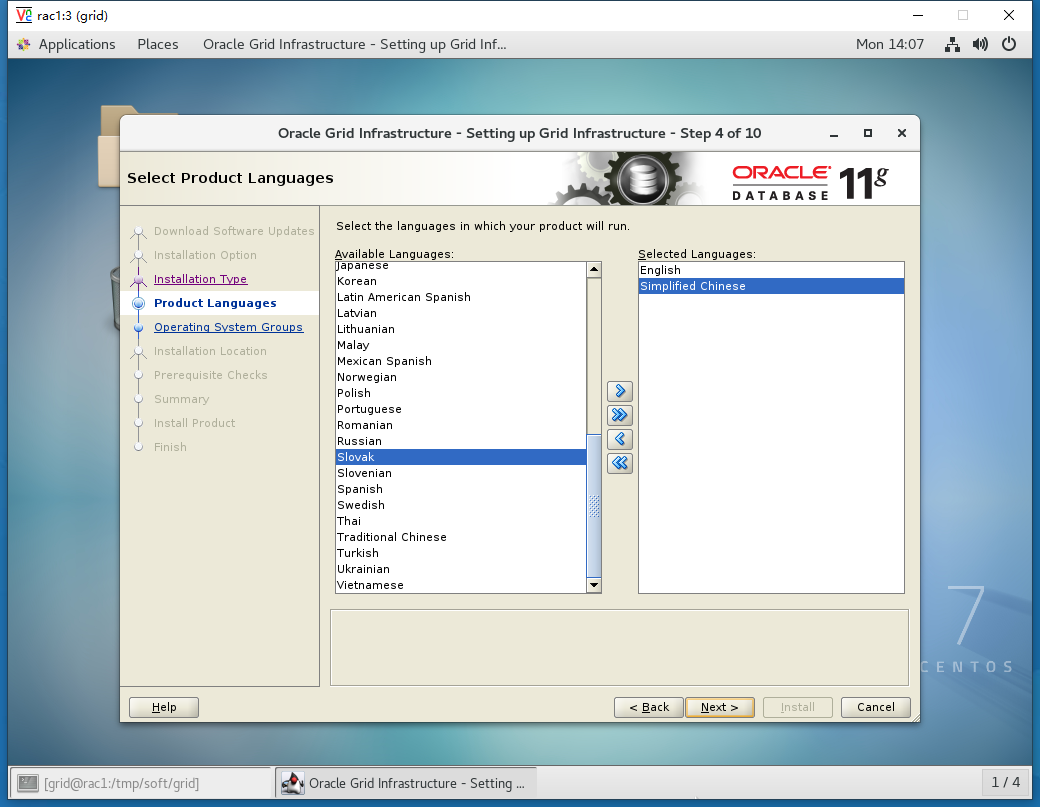
Task: Maximize the Oracle installer dialog
Action: (868, 133)
